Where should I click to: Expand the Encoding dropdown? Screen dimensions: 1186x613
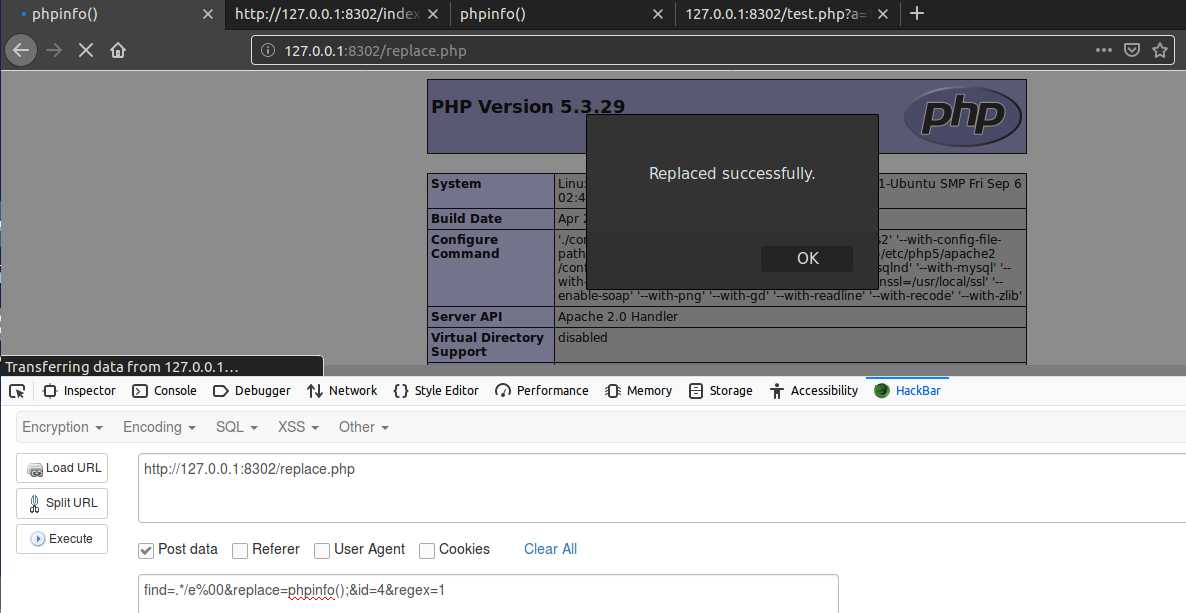pos(159,427)
